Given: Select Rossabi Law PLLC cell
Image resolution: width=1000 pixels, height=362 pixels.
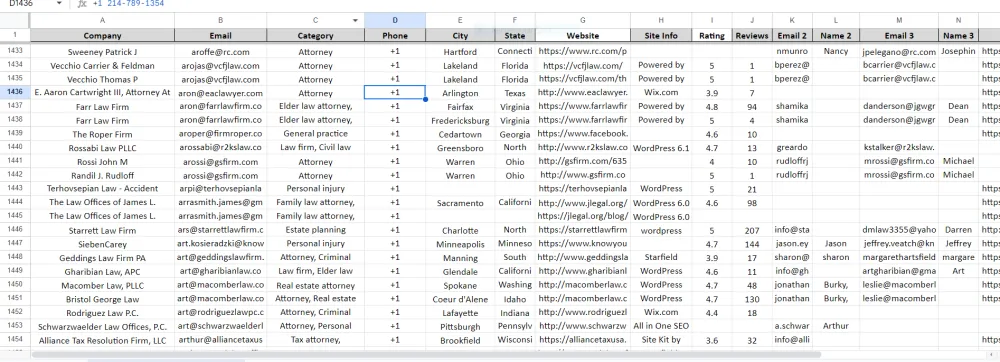Looking at the screenshot, I should point(102,148).
